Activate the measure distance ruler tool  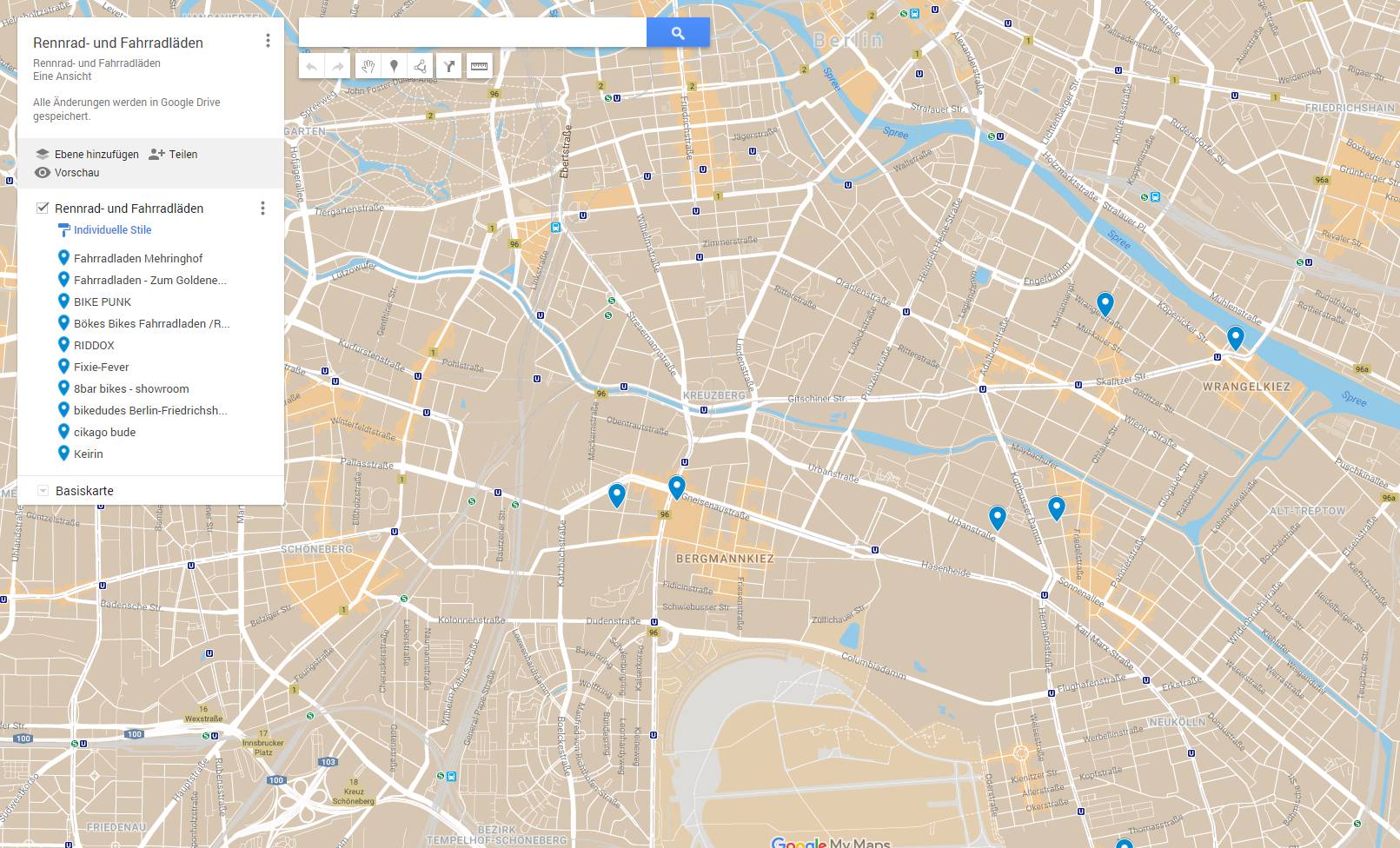(479, 66)
